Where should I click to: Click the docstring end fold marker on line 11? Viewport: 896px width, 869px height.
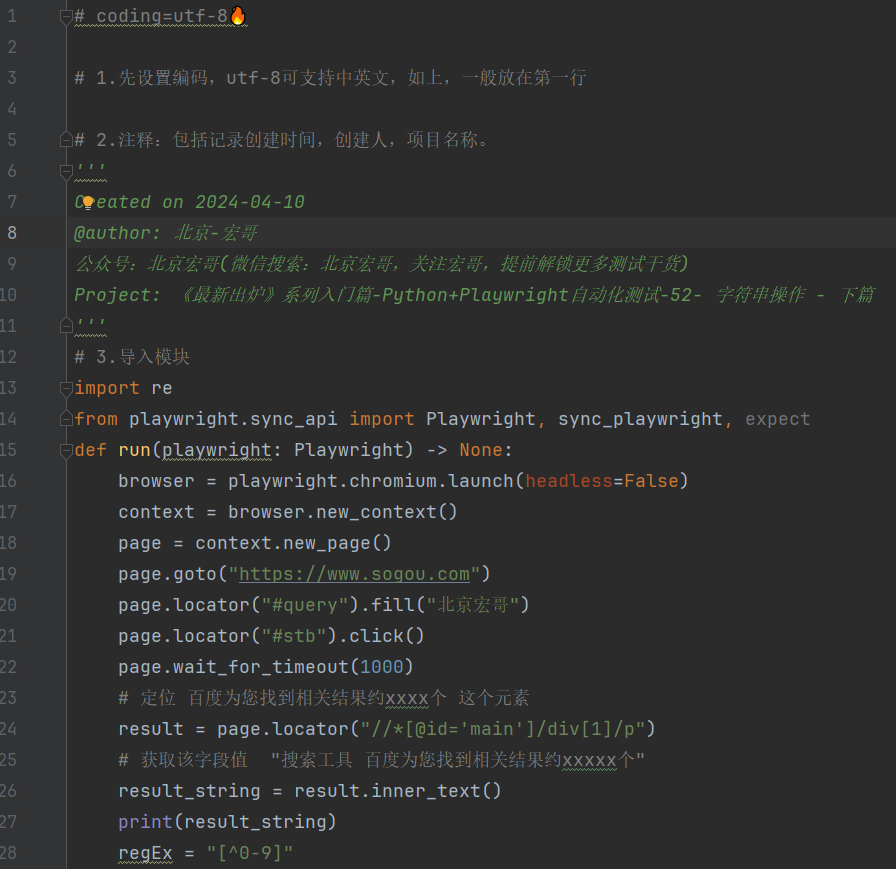[x=67, y=326]
